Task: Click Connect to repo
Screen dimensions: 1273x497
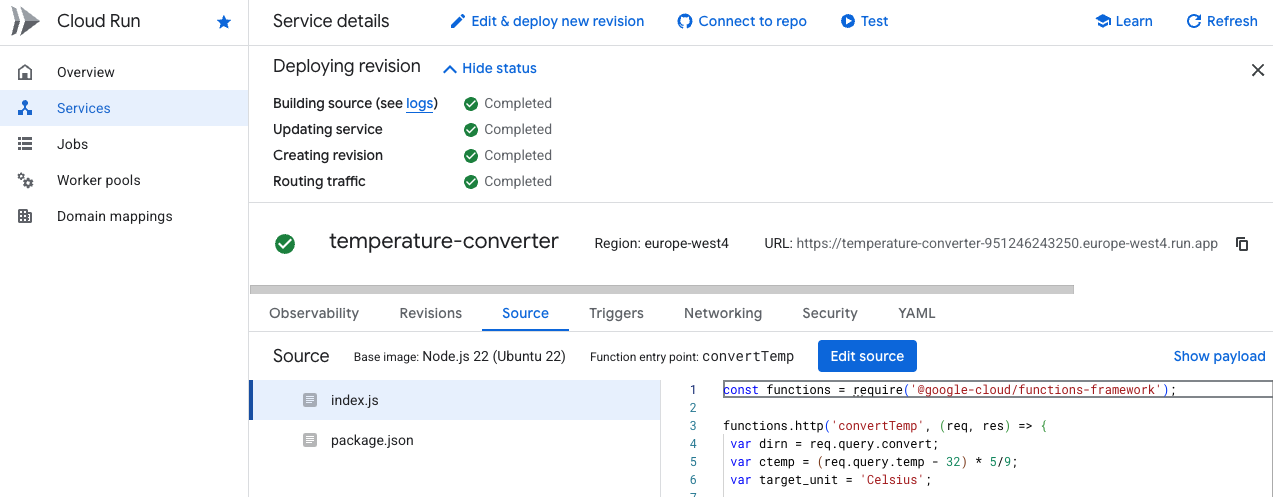Action: (742, 21)
